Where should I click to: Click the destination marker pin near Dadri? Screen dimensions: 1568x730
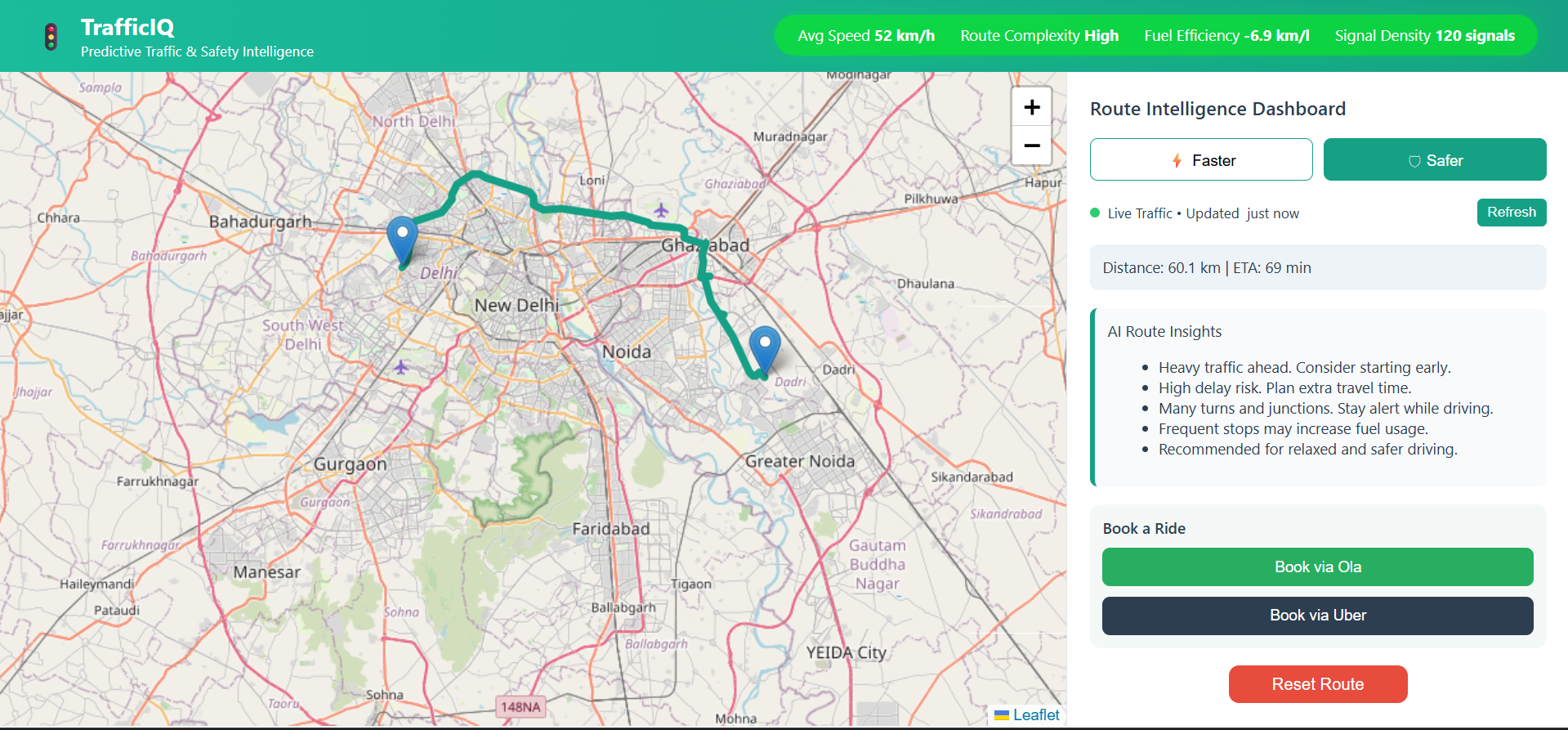pos(765,352)
